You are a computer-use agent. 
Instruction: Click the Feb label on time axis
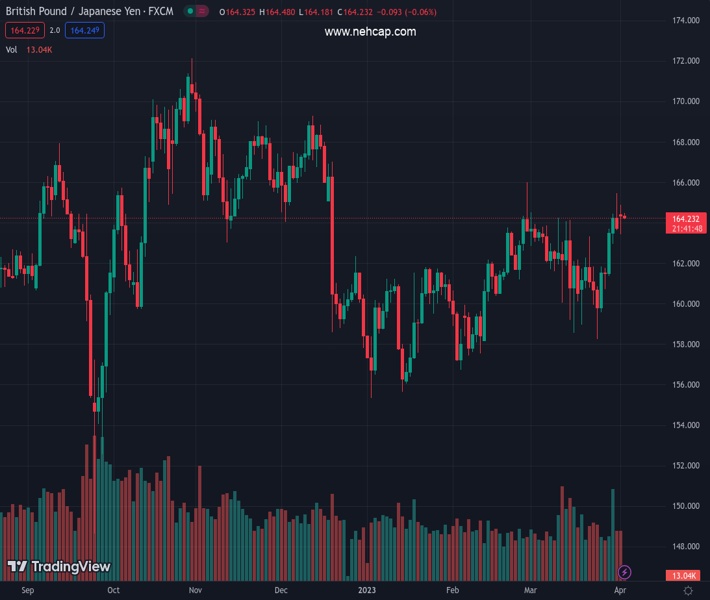pyautogui.click(x=452, y=590)
